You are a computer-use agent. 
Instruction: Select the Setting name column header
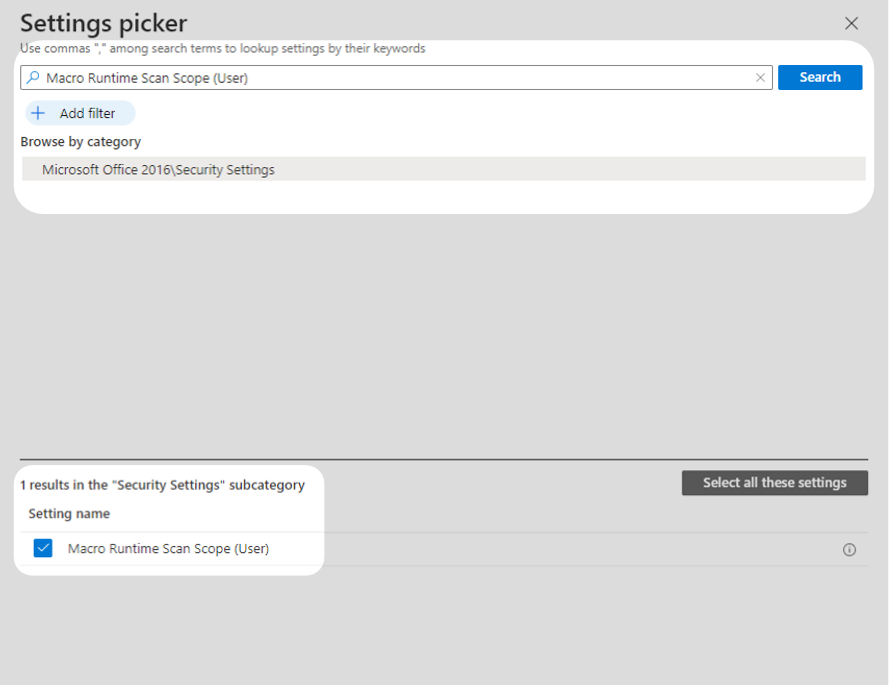(68, 513)
